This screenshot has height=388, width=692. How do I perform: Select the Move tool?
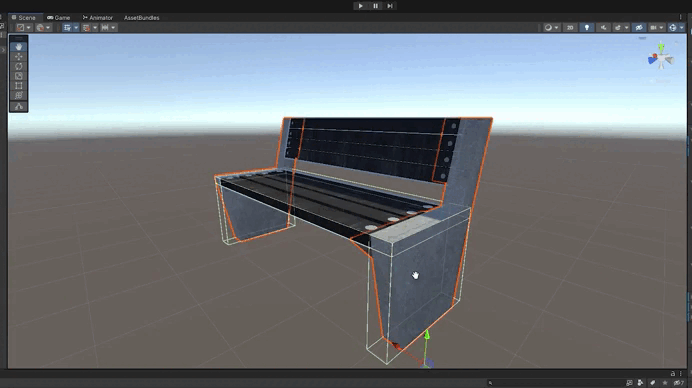click(x=19, y=57)
